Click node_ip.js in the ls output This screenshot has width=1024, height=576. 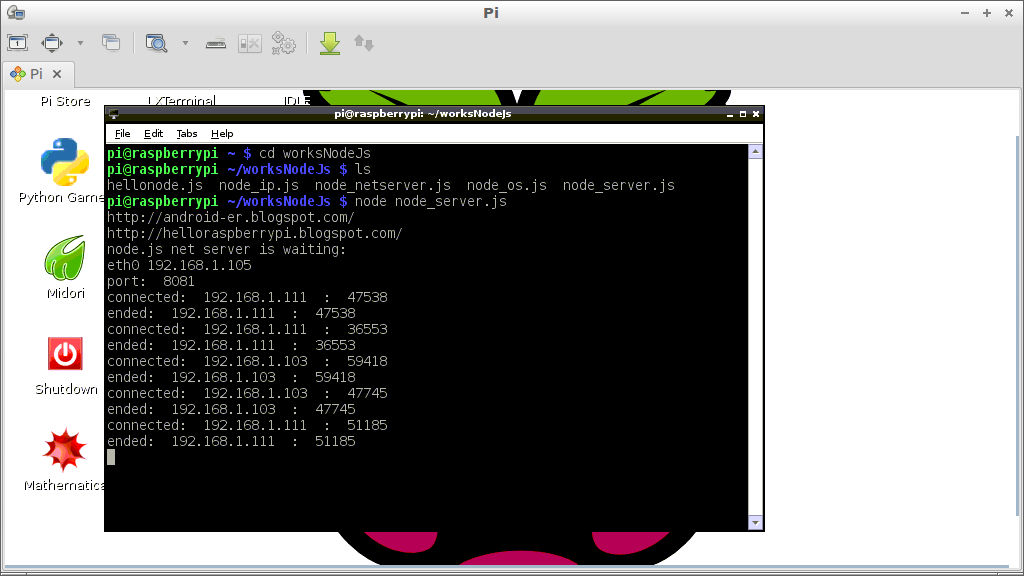click(x=259, y=185)
